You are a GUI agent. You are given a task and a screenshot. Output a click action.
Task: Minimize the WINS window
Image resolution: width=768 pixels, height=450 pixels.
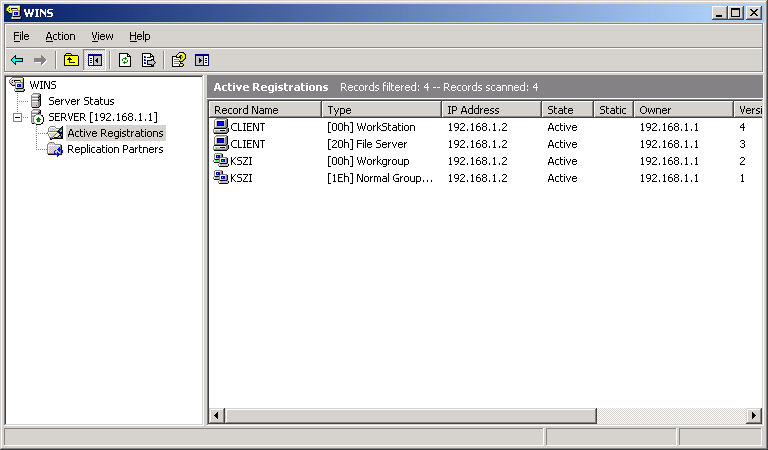pyautogui.click(x=719, y=13)
